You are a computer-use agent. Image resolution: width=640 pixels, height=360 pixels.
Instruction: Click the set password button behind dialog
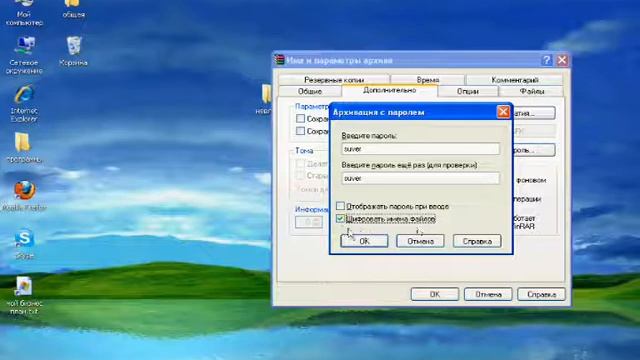click(x=534, y=150)
